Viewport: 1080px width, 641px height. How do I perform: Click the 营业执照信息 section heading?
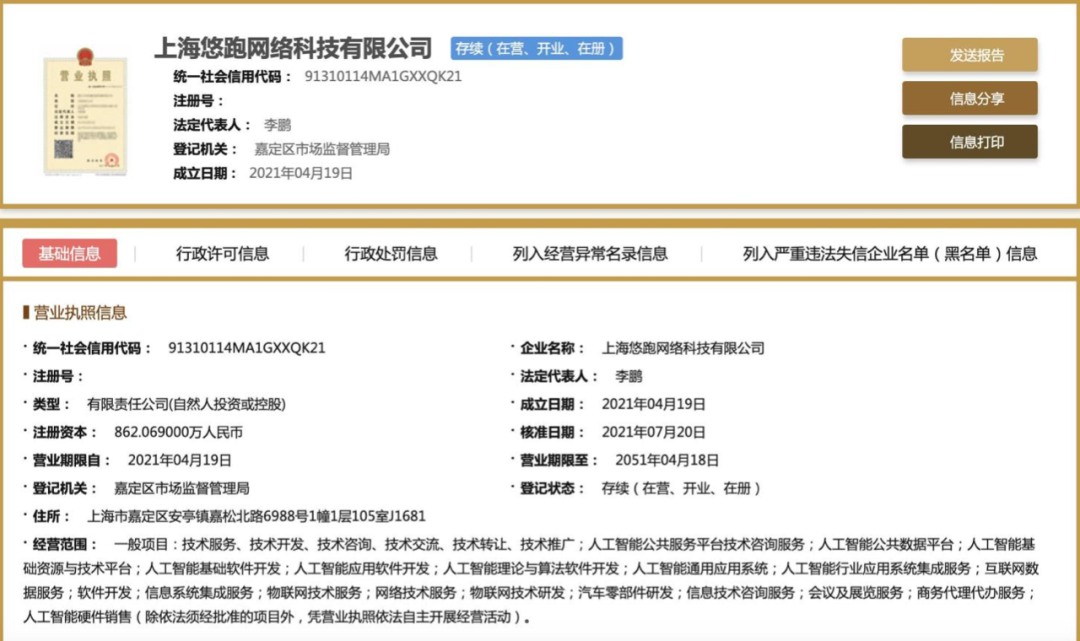[x=80, y=313]
